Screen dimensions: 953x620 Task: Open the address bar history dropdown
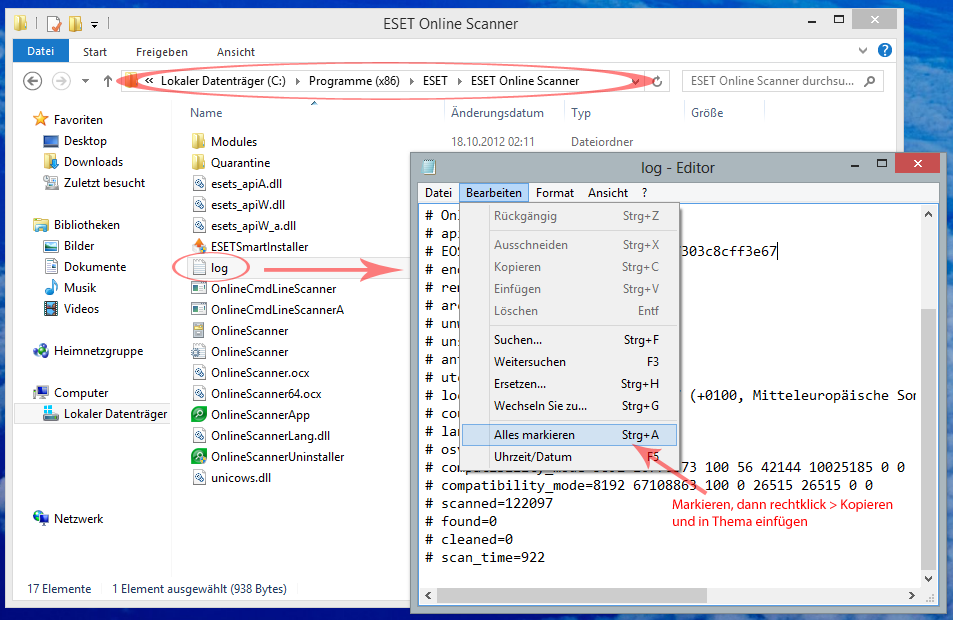click(636, 81)
